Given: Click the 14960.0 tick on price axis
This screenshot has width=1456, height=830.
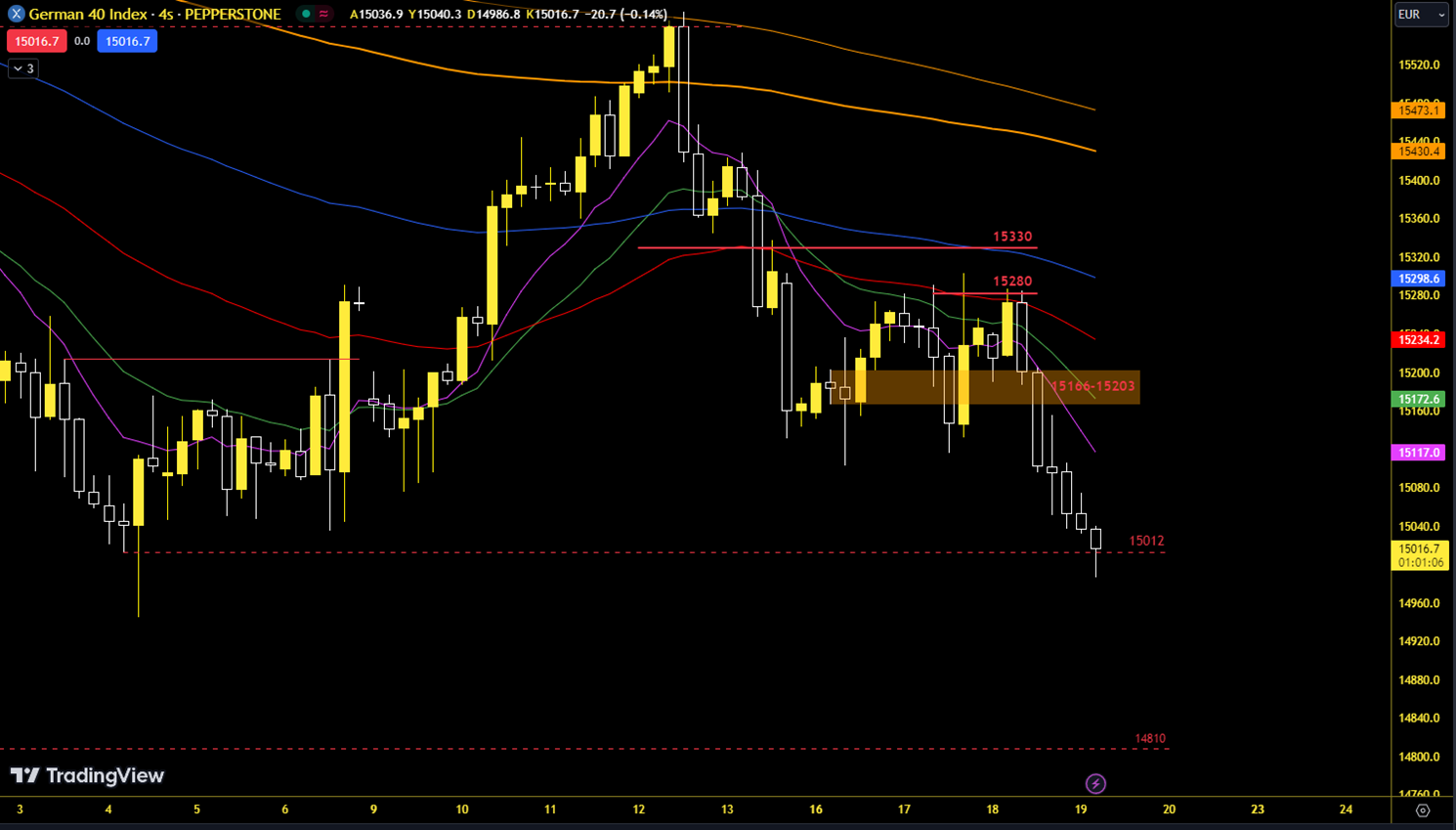Looking at the screenshot, I should pos(1419,603).
